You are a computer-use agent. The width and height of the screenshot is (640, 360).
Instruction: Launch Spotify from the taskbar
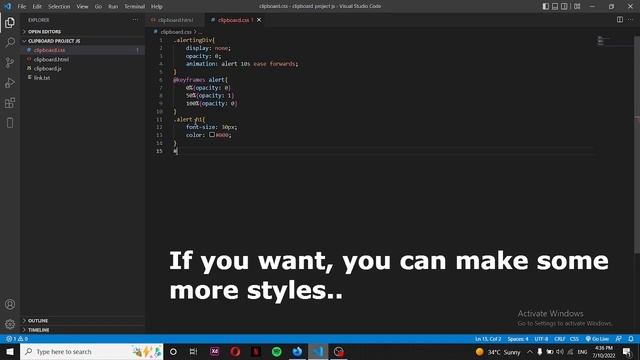point(276,351)
